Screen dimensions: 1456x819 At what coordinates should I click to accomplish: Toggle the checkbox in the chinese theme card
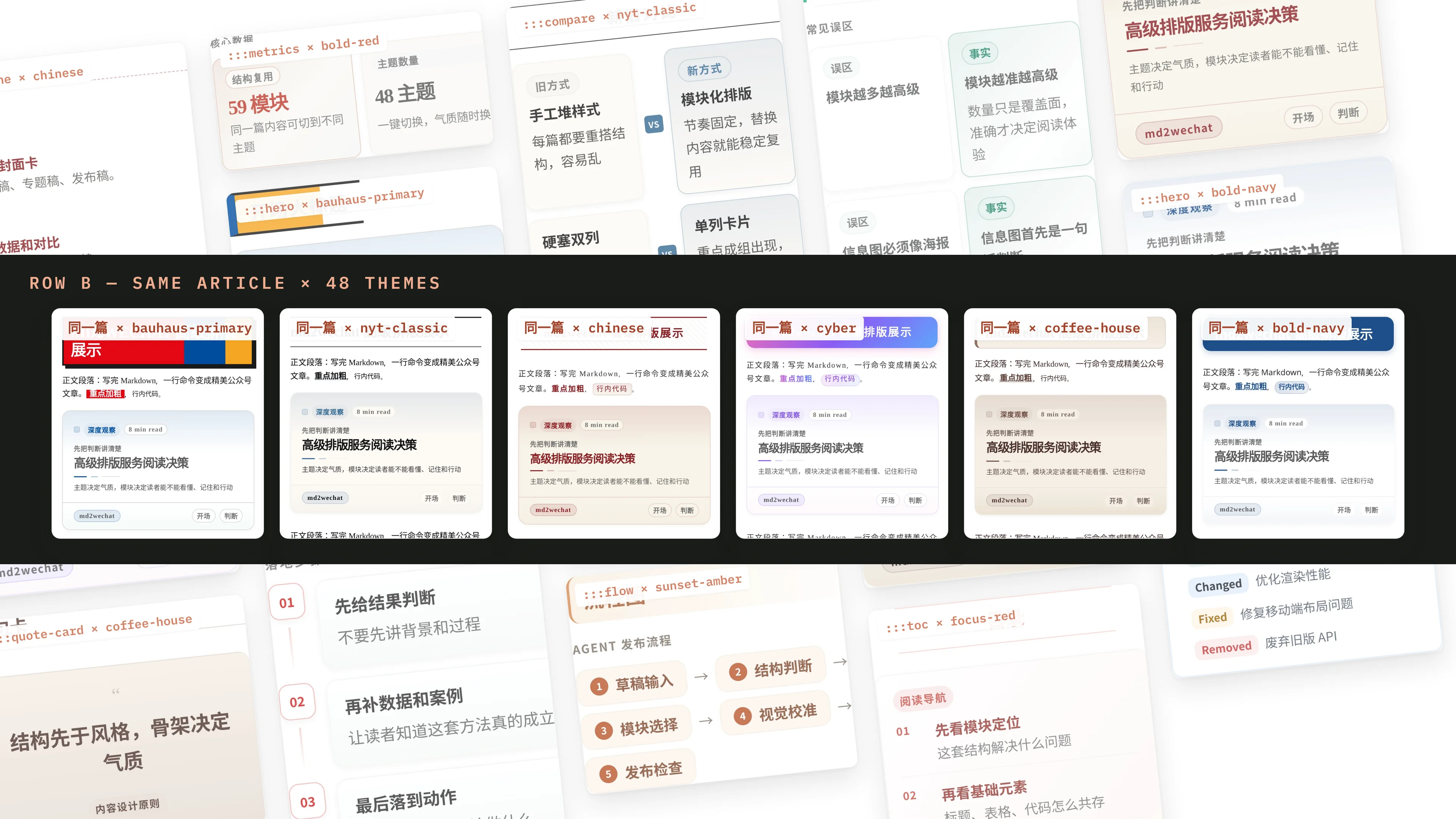point(533,425)
